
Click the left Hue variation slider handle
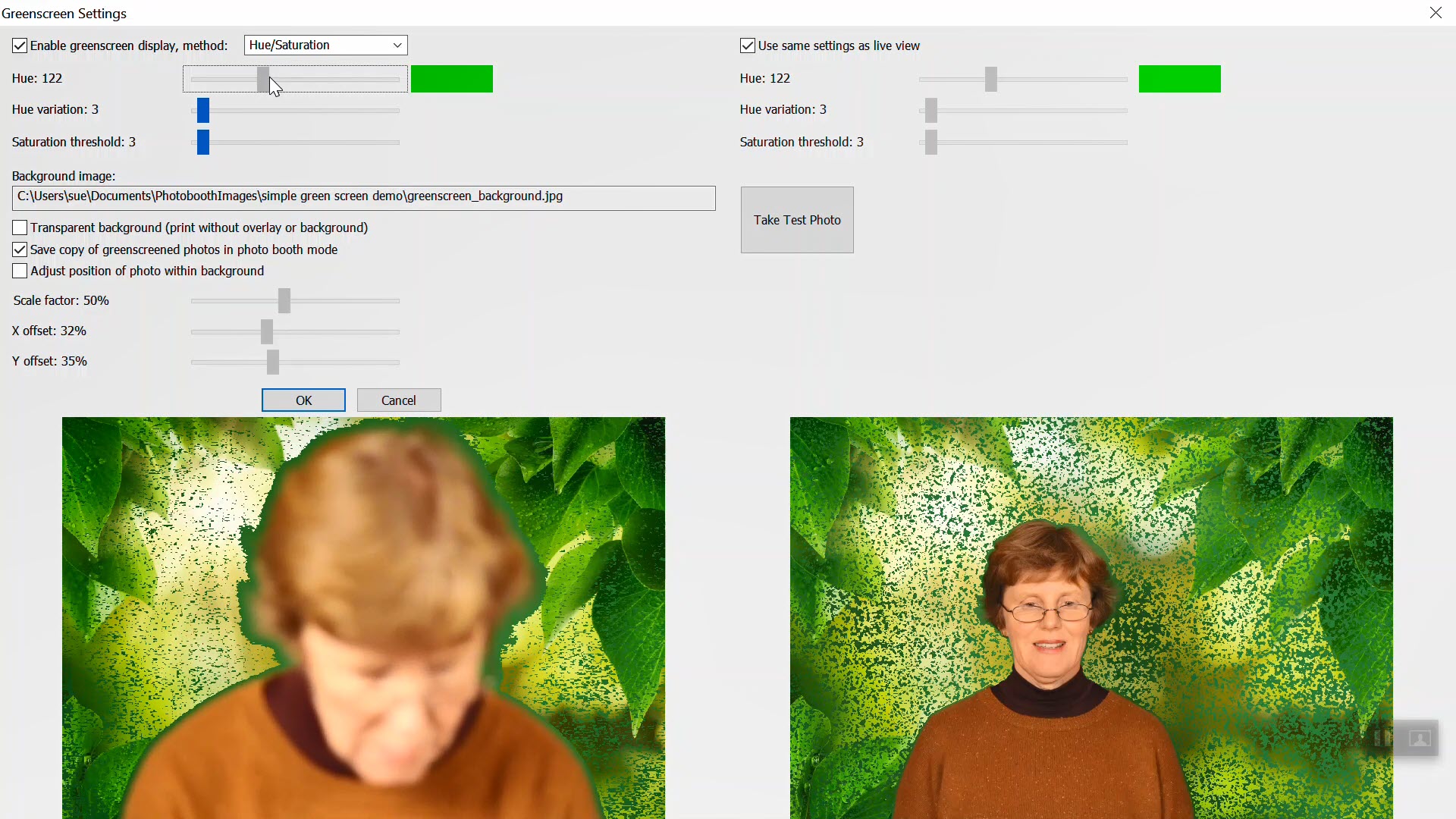pyautogui.click(x=202, y=110)
